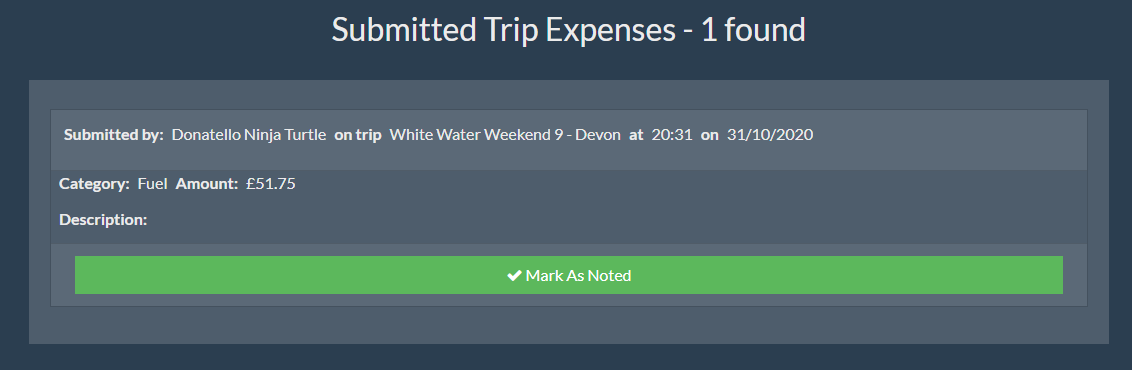This screenshot has width=1132, height=370.
Task: Click the Donatello Ninja Turtle name
Action: pos(249,135)
